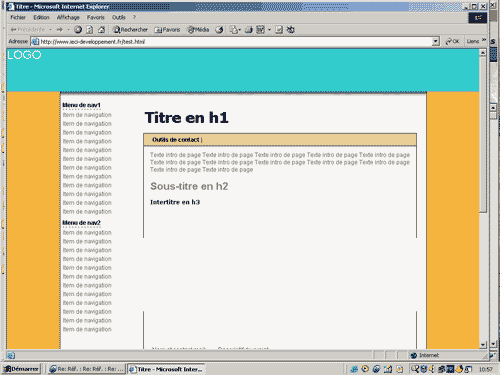Open the Outils menu
Viewport: 500px width, 375px height.
click(119, 17)
